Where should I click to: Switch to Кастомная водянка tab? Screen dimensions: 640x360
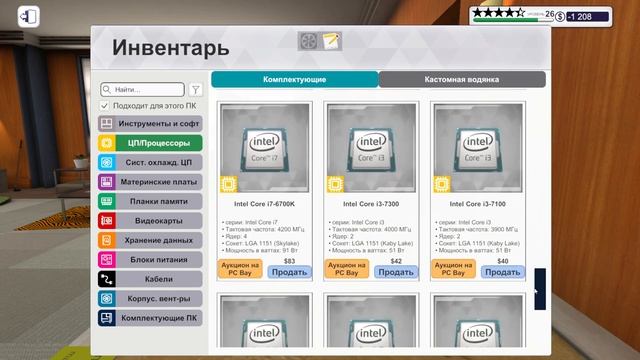click(462, 80)
